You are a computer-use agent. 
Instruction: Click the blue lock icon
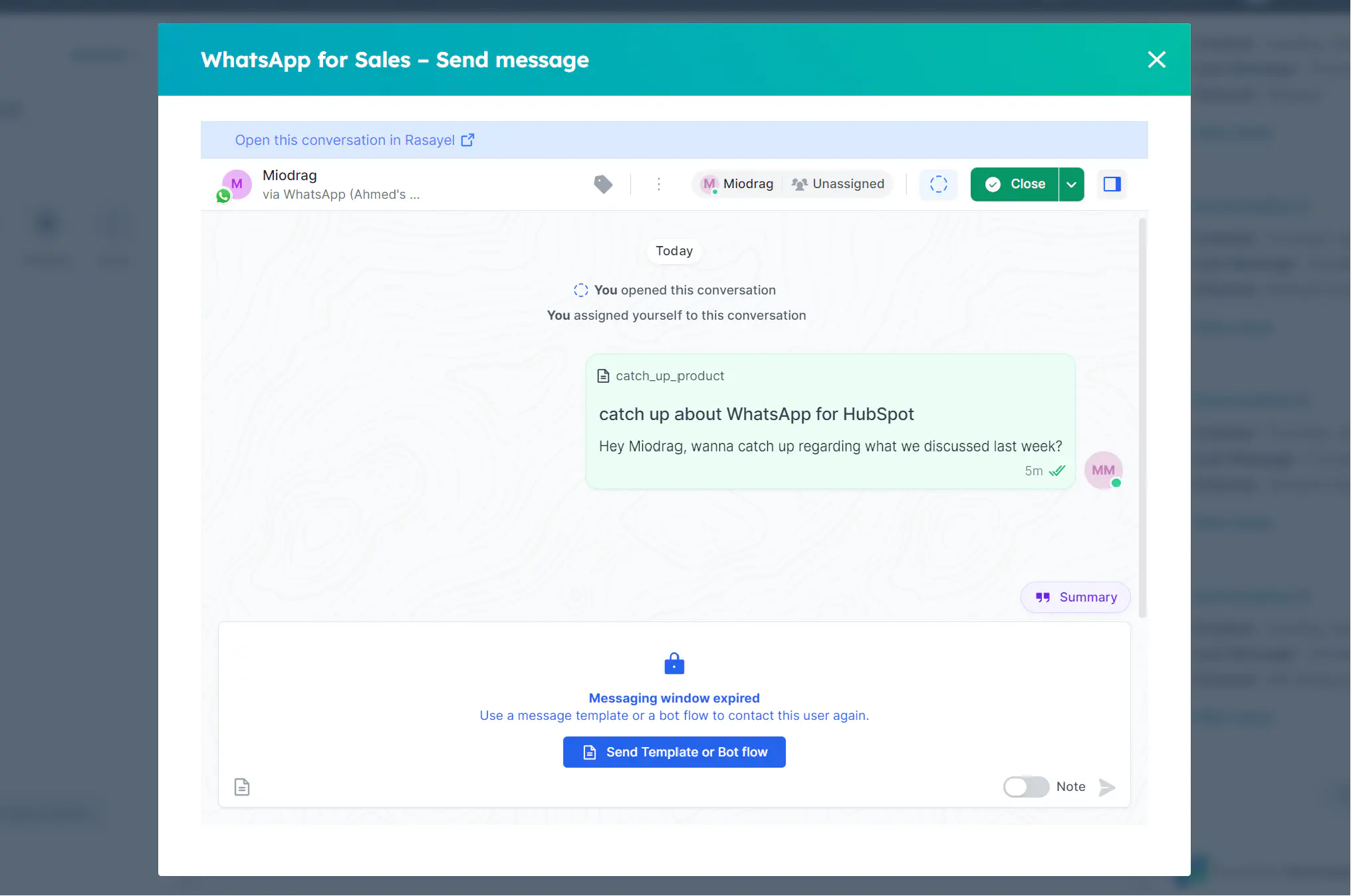coord(674,663)
